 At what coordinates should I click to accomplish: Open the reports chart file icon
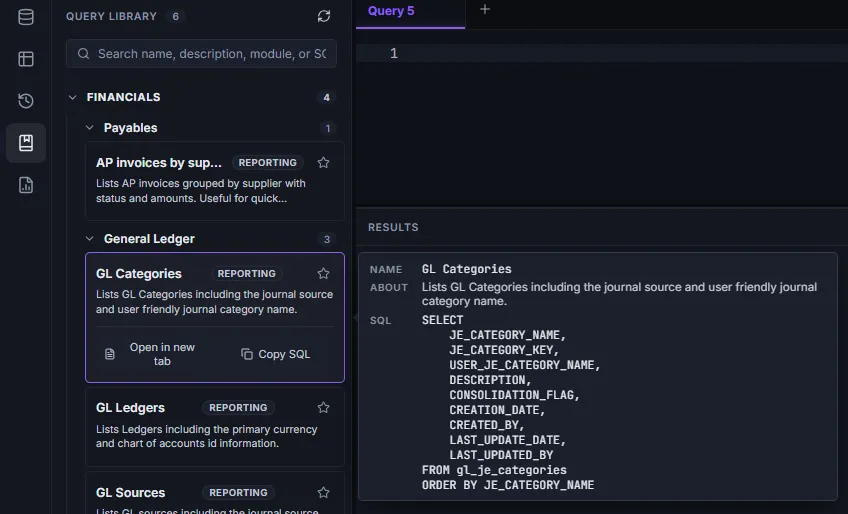coord(26,185)
